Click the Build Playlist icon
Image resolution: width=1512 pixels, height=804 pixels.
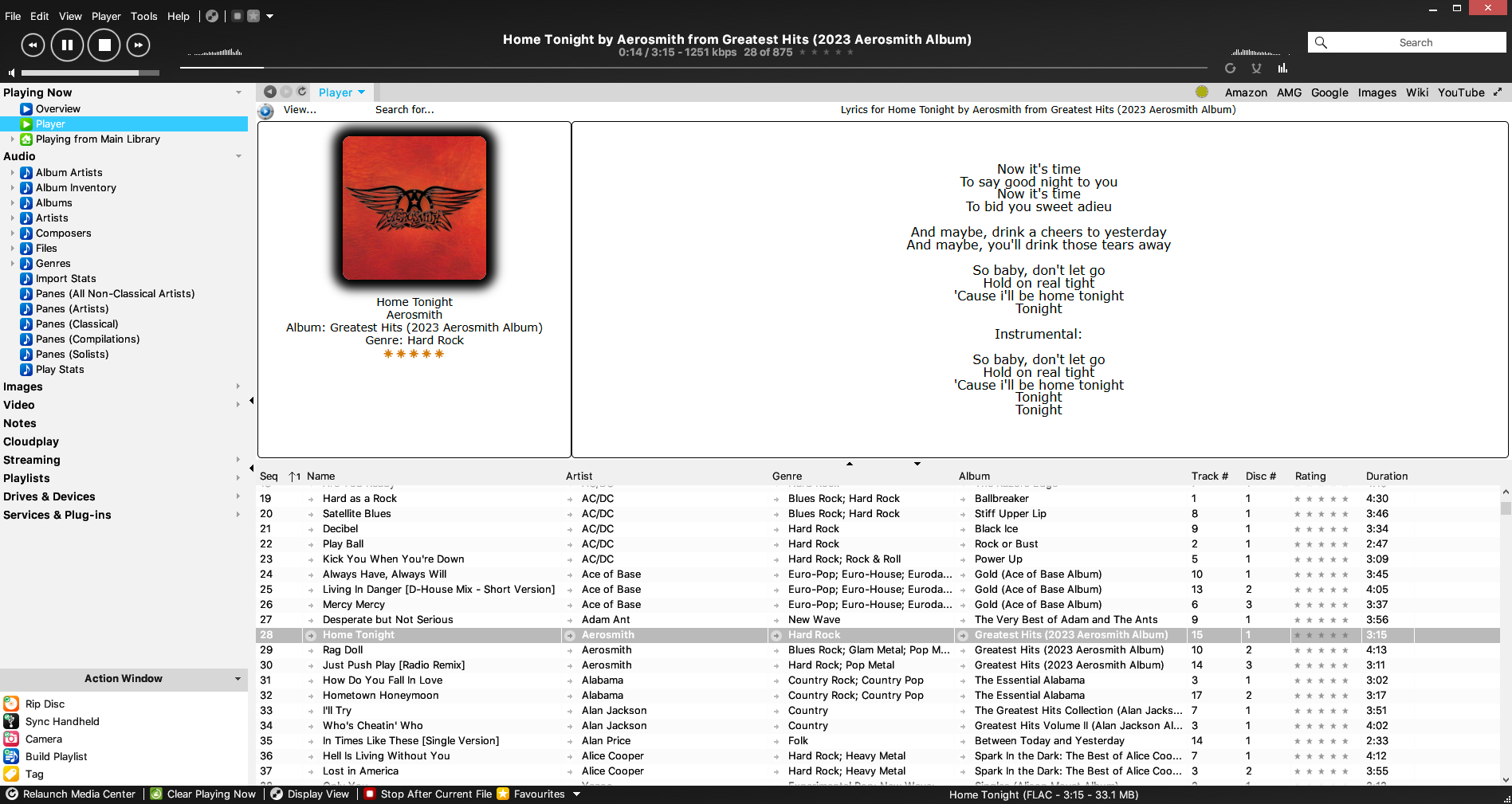(11, 756)
